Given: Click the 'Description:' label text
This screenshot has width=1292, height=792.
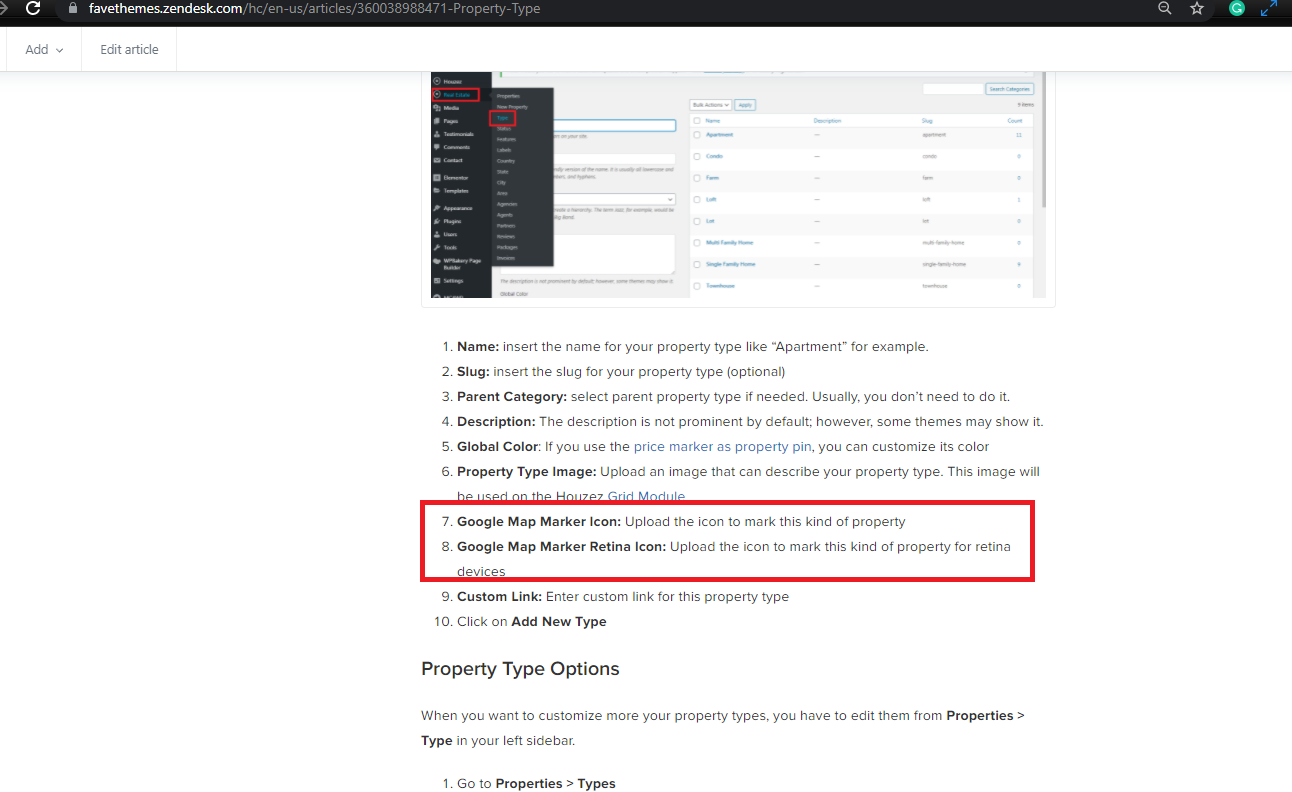Looking at the screenshot, I should [x=496, y=421].
